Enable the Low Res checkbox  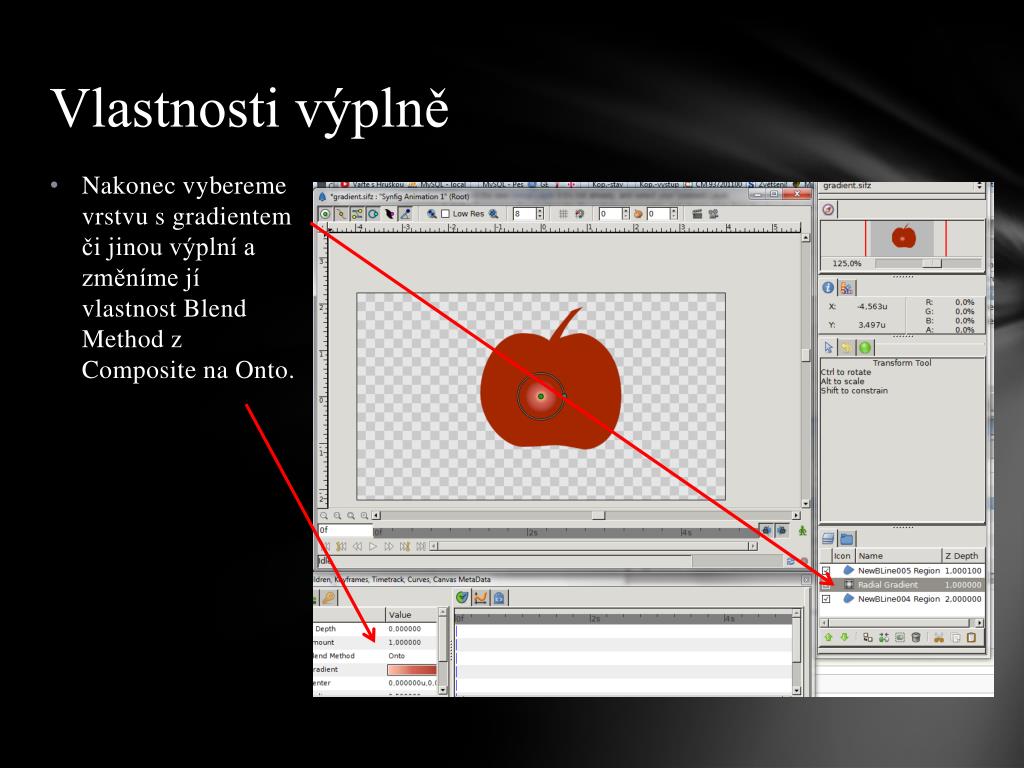point(445,214)
